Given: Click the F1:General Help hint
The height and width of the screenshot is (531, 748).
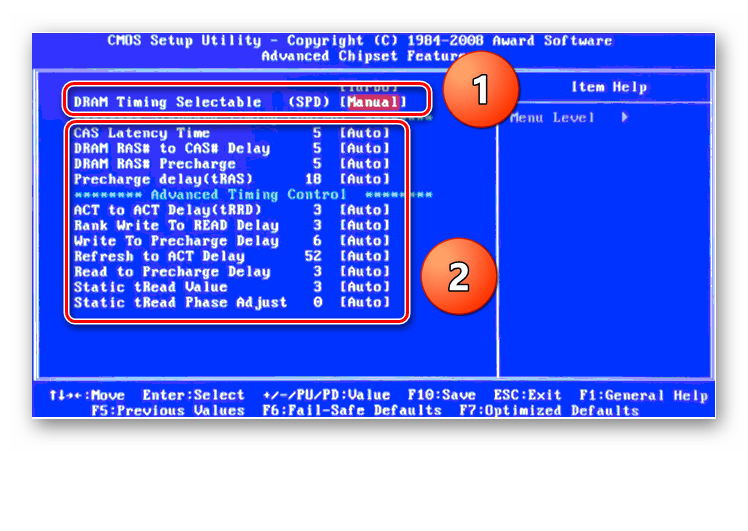Looking at the screenshot, I should click(644, 395).
